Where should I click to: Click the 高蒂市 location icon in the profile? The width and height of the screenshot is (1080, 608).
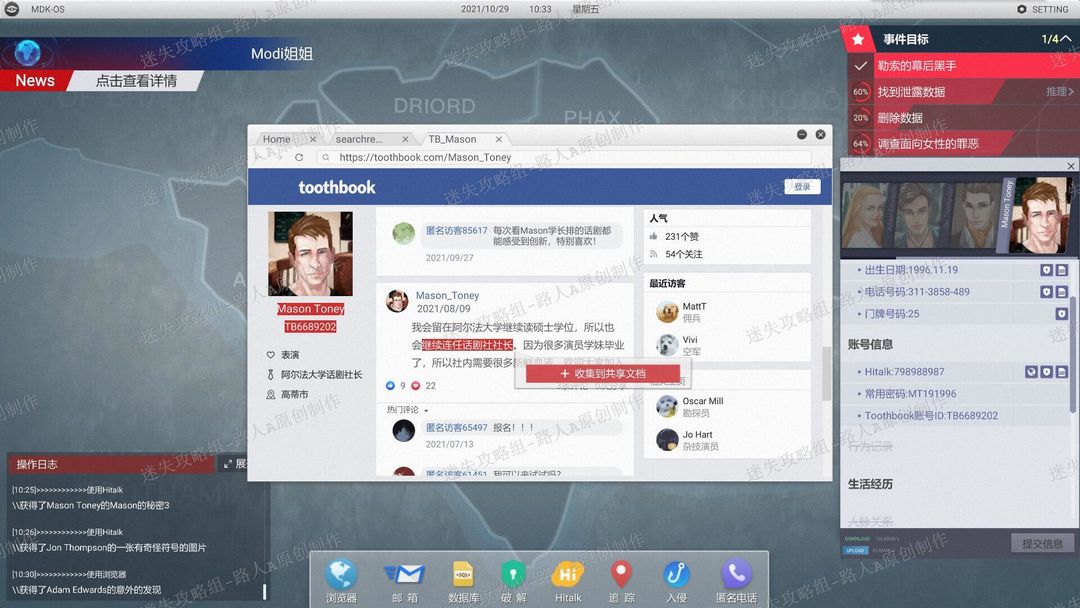(x=271, y=395)
